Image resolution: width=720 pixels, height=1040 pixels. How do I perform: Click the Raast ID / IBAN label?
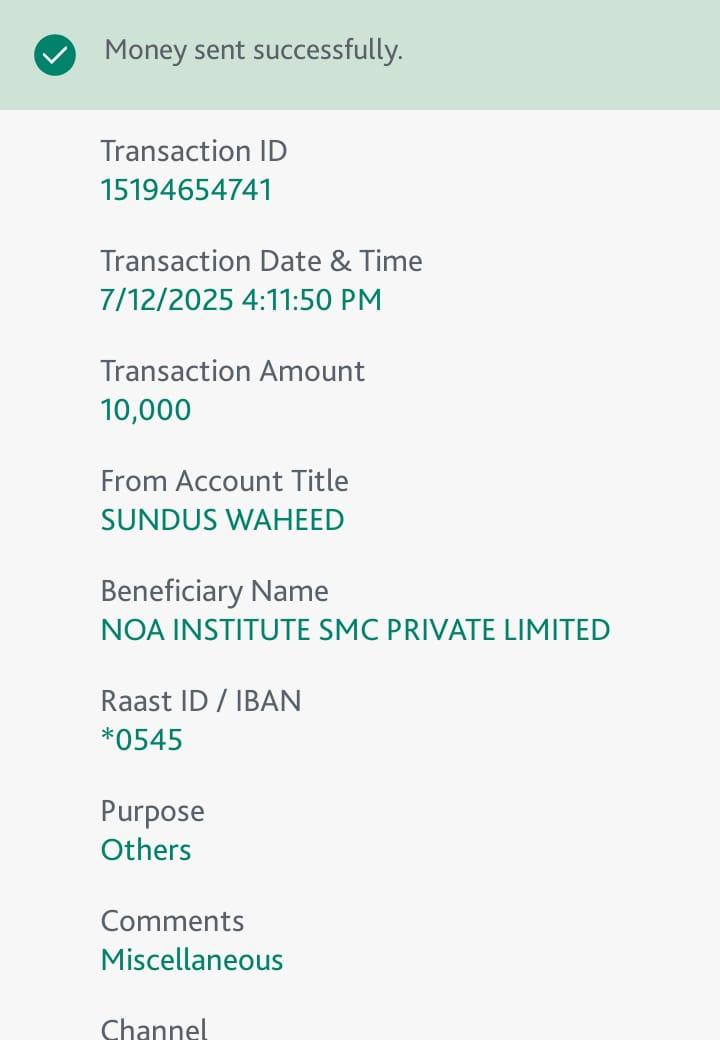[x=201, y=701]
